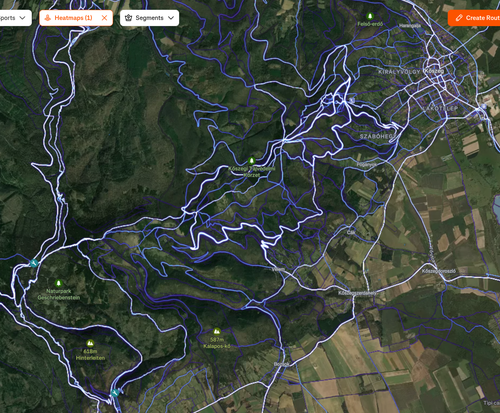Screen dimensions: 500x413
Task: Select the Felső-erdő green tree marker
Action: [370, 16]
